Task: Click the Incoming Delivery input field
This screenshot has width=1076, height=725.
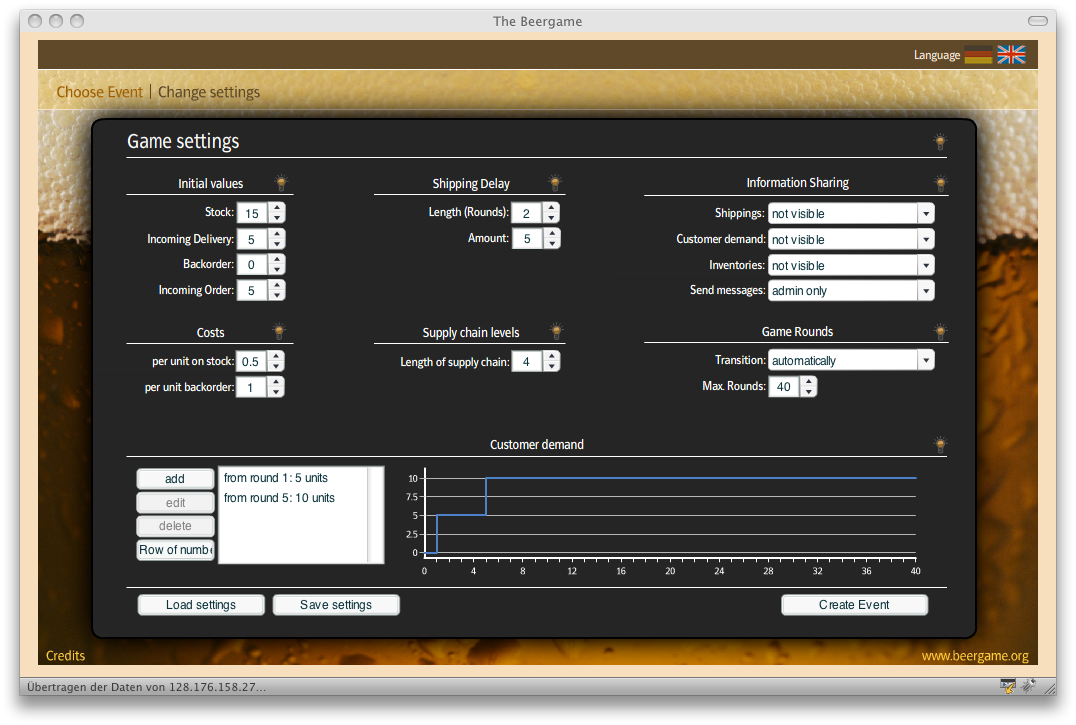Action: tap(253, 239)
